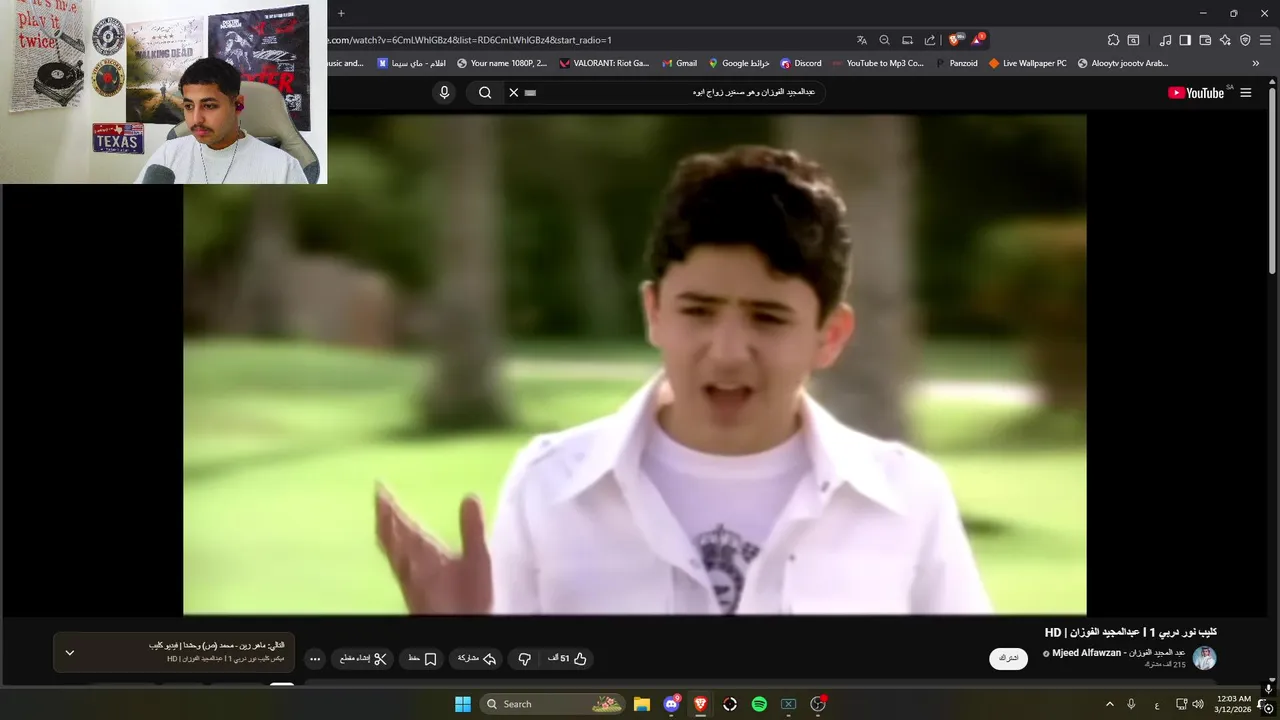Viewport: 1280px width, 720px height.
Task: Open File Explorer from the taskbar
Action: 642,704
